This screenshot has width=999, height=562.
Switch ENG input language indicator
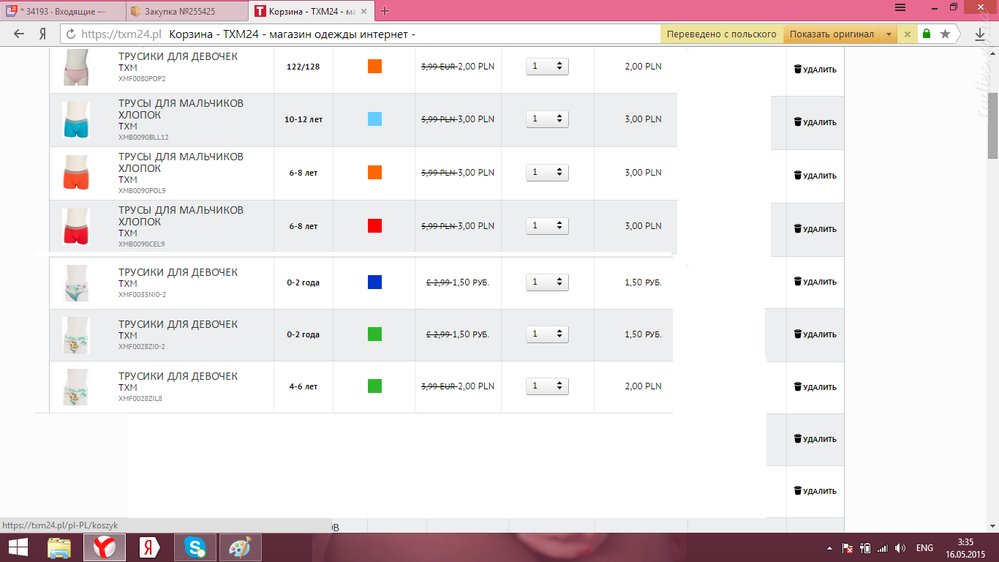click(x=924, y=548)
